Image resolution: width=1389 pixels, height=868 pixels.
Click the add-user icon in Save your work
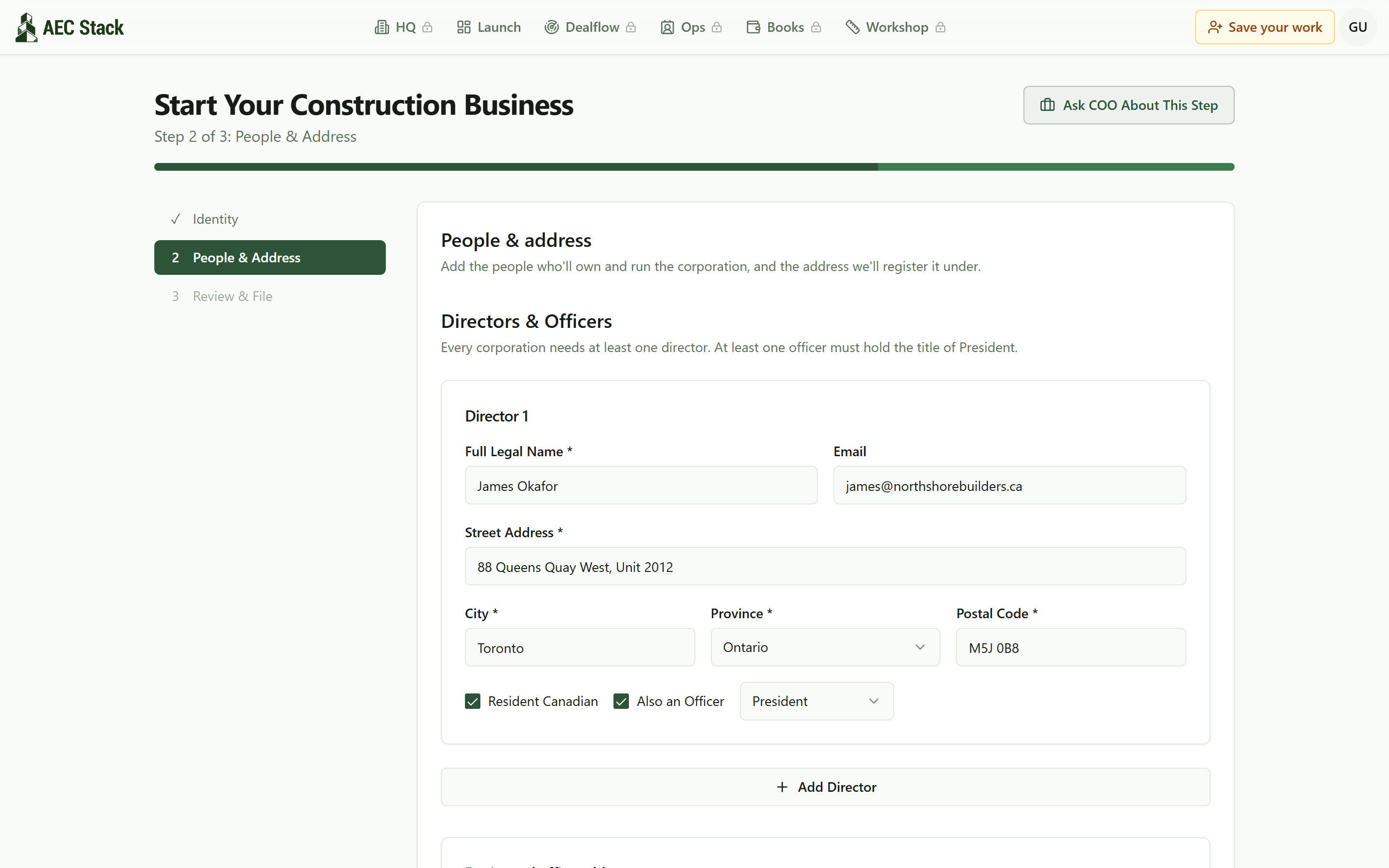click(x=1215, y=27)
